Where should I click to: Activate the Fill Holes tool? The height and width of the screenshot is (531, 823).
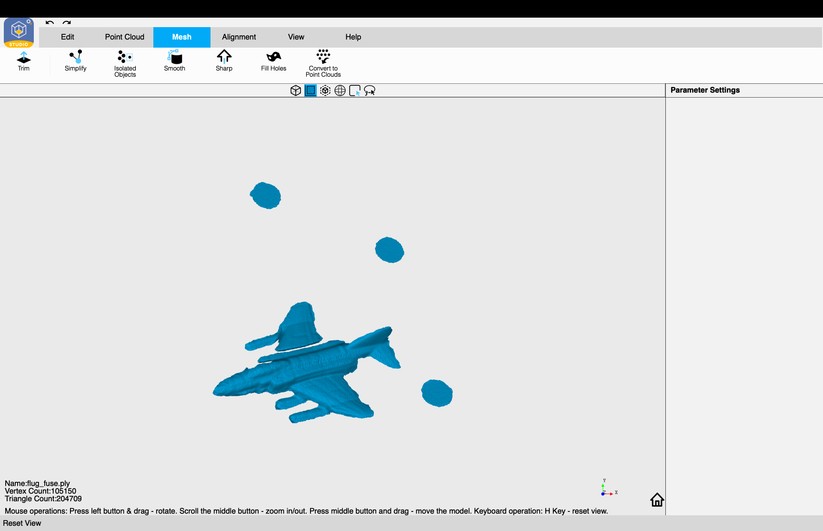273,61
